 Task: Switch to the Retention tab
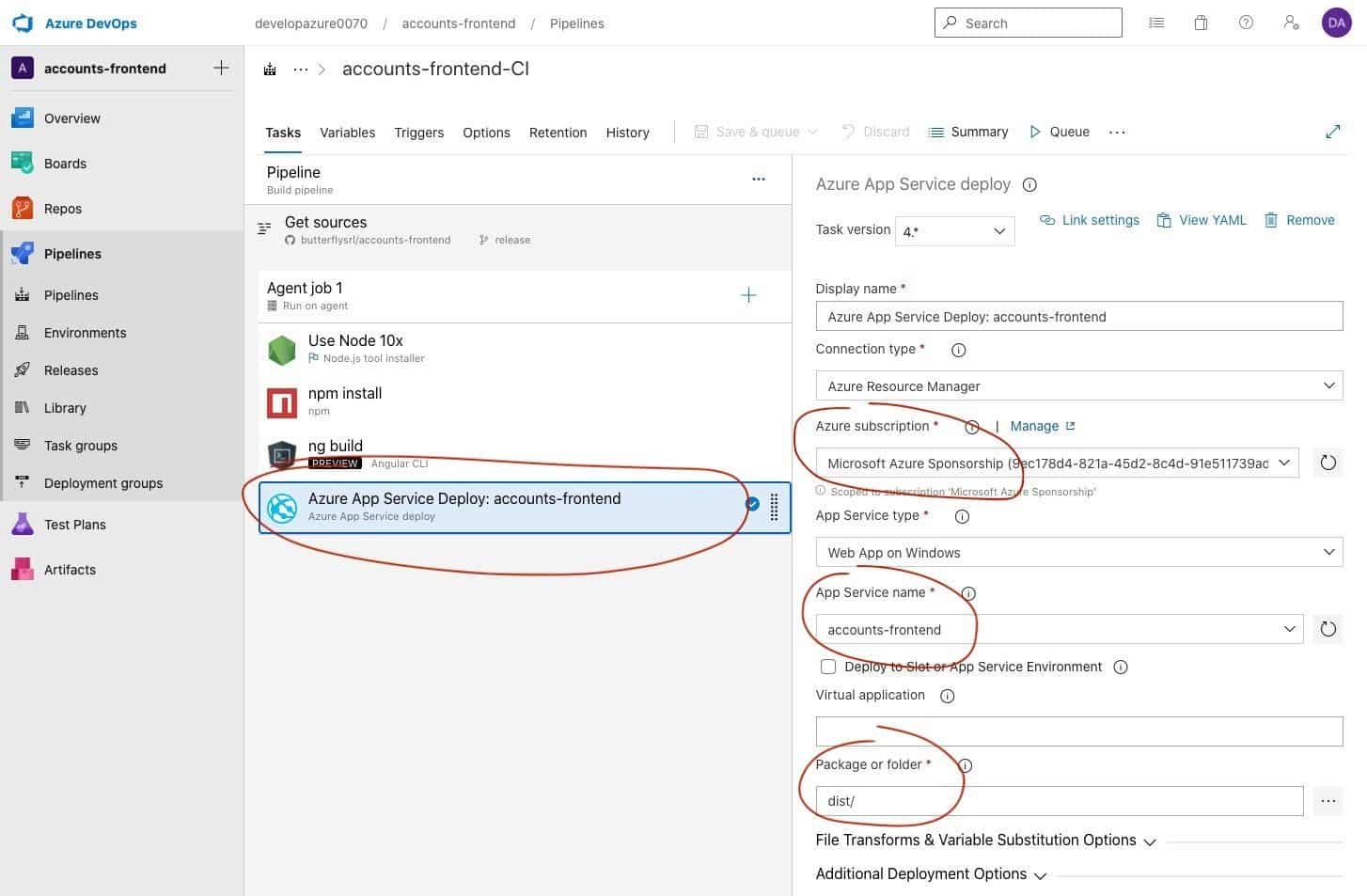pyautogui.click(x=558, y=133)
